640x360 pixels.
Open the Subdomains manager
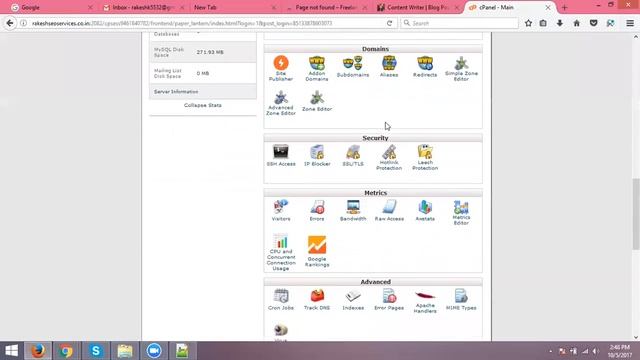point(353,67)
